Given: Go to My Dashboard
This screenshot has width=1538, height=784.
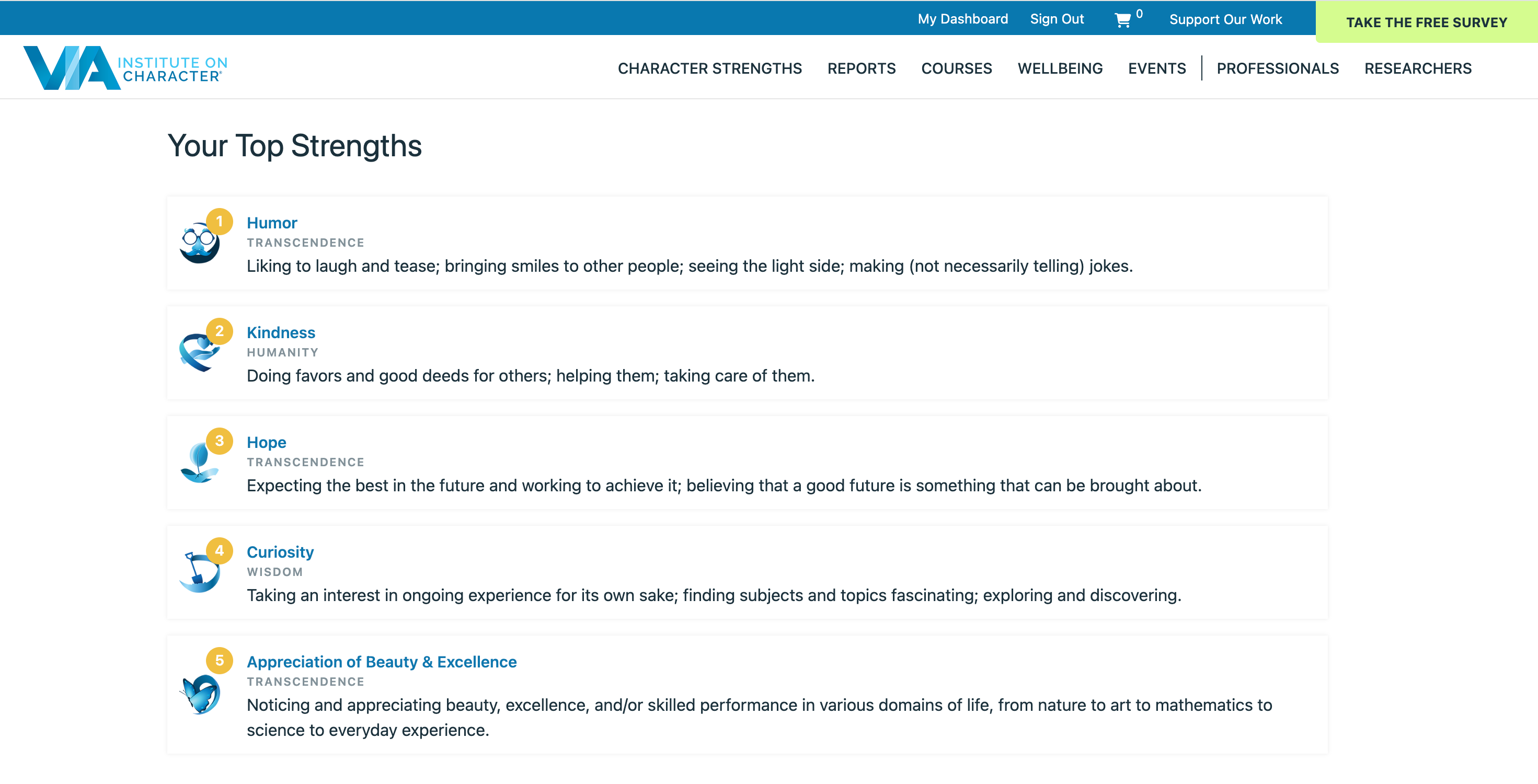Looking at the screenshot, I should point(962,19).
